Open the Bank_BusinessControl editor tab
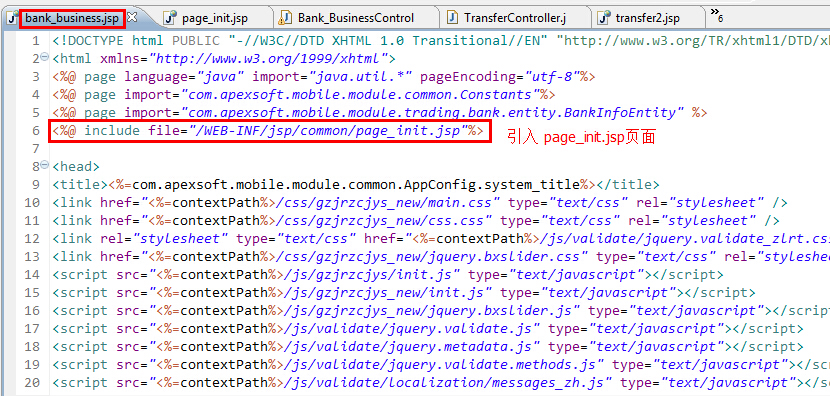This screenshot has width=830, height=396. pyautogui.click(x=356, y=18)
